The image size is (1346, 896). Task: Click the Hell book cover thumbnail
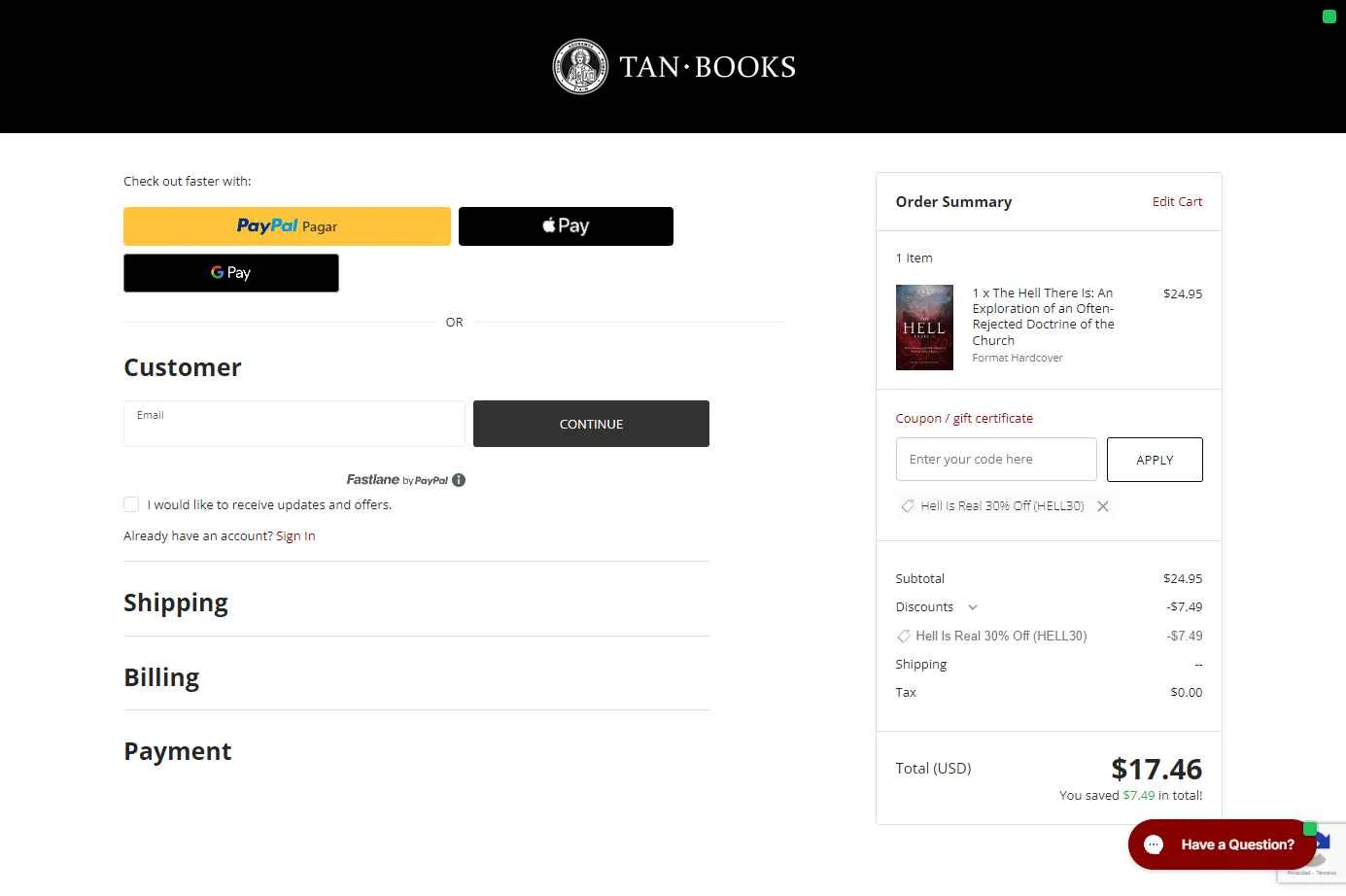(x=924, y=327)
